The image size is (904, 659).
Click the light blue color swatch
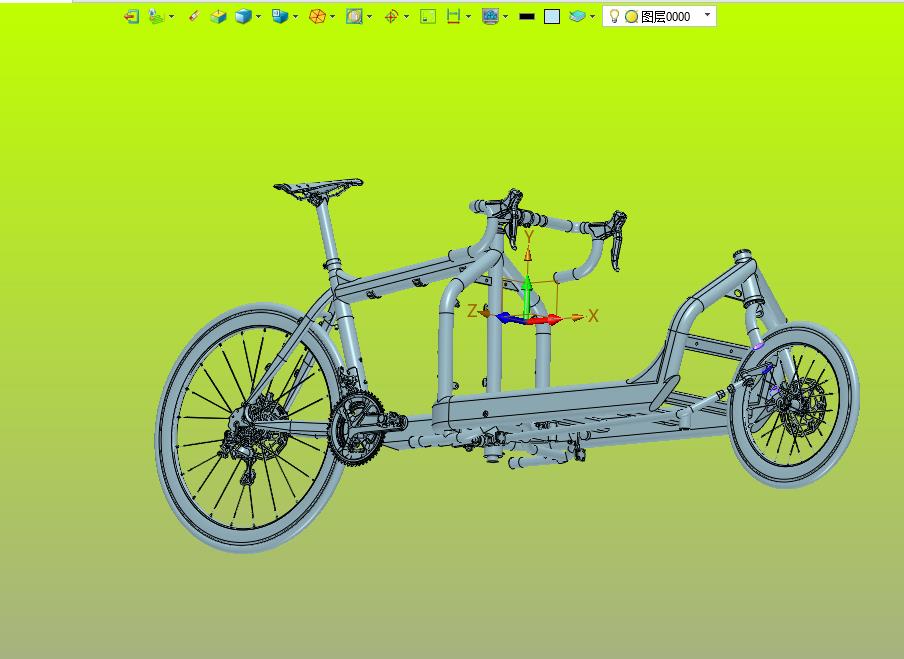coord(552,16)
